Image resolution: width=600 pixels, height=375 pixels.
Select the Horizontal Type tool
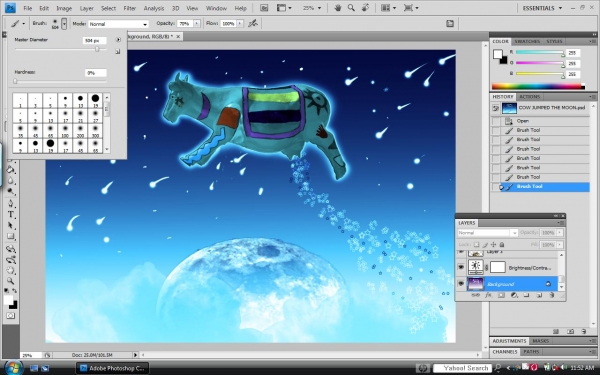pyautogui.click(x=11, y=214)
